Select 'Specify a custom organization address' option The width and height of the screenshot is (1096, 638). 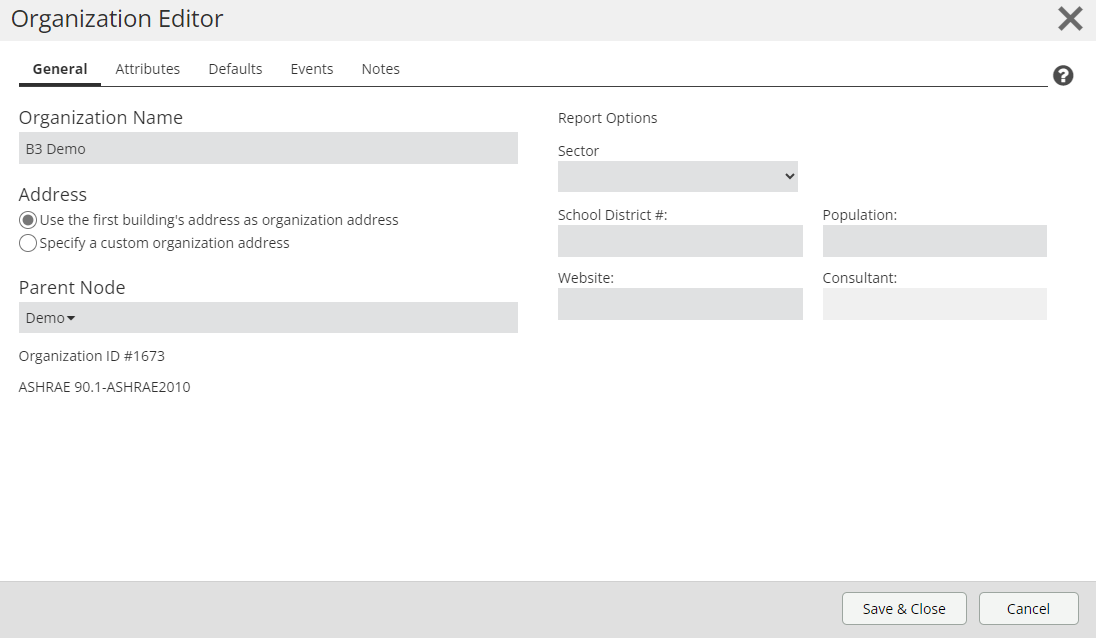(x=28, y=243)
